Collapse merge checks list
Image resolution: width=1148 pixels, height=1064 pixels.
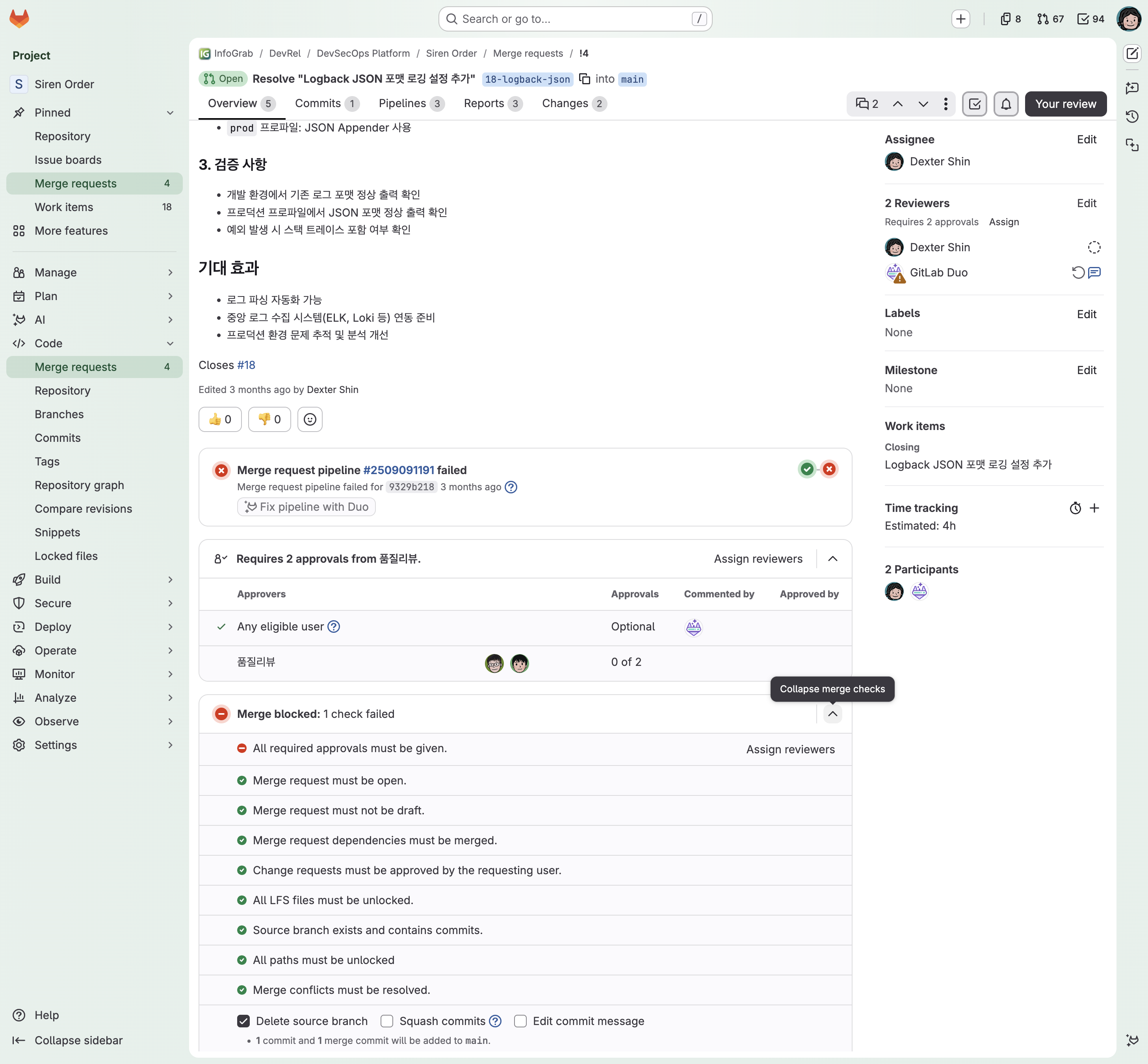click(832, 714)
